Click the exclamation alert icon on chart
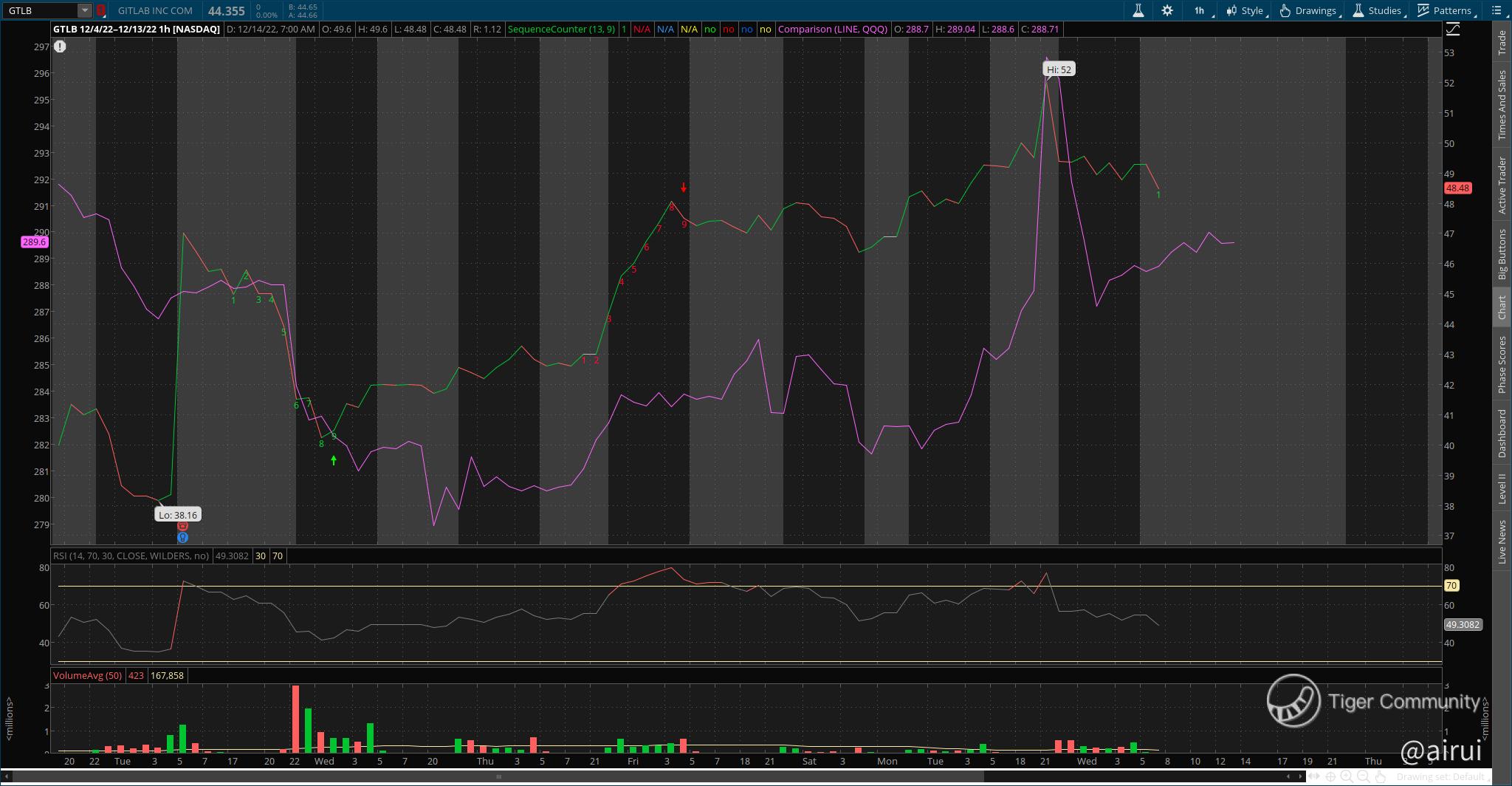The height and width of the screenshot is (786, 1512). tap(60, 47)
